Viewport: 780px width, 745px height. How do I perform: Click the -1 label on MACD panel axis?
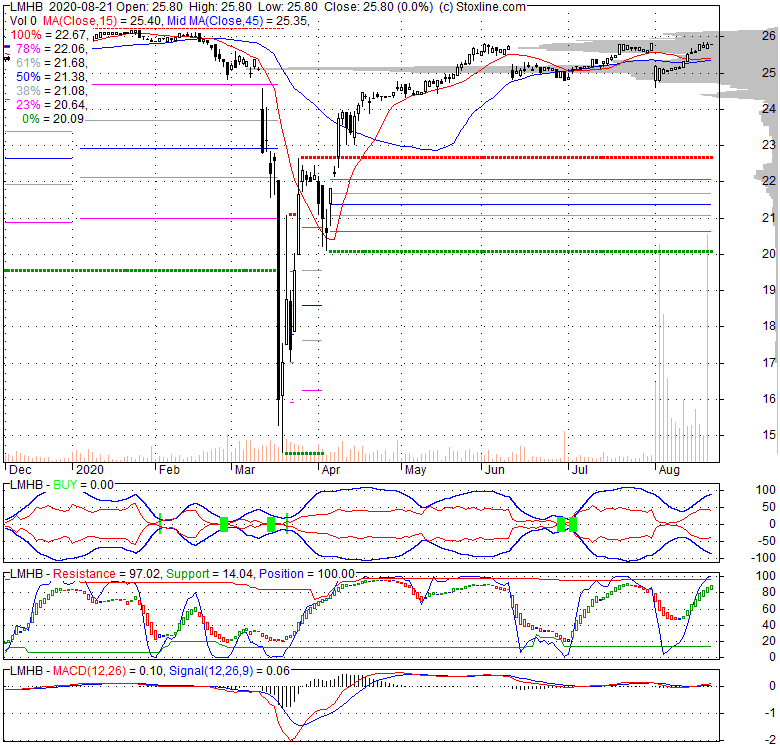pyautogui.click(x=770, y=713)
